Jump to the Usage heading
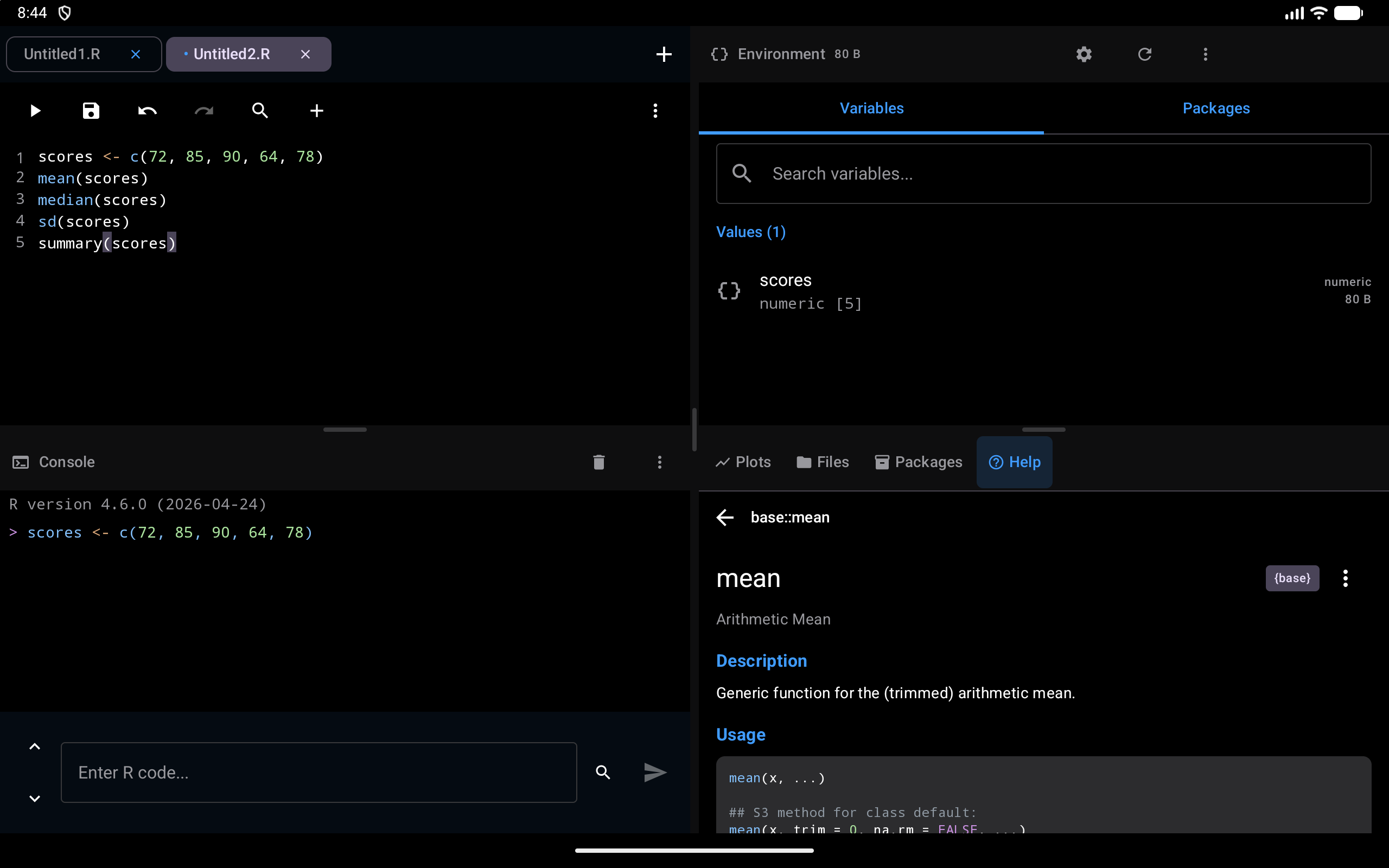This screenshot has width=1389, height=868. [741, 735]
